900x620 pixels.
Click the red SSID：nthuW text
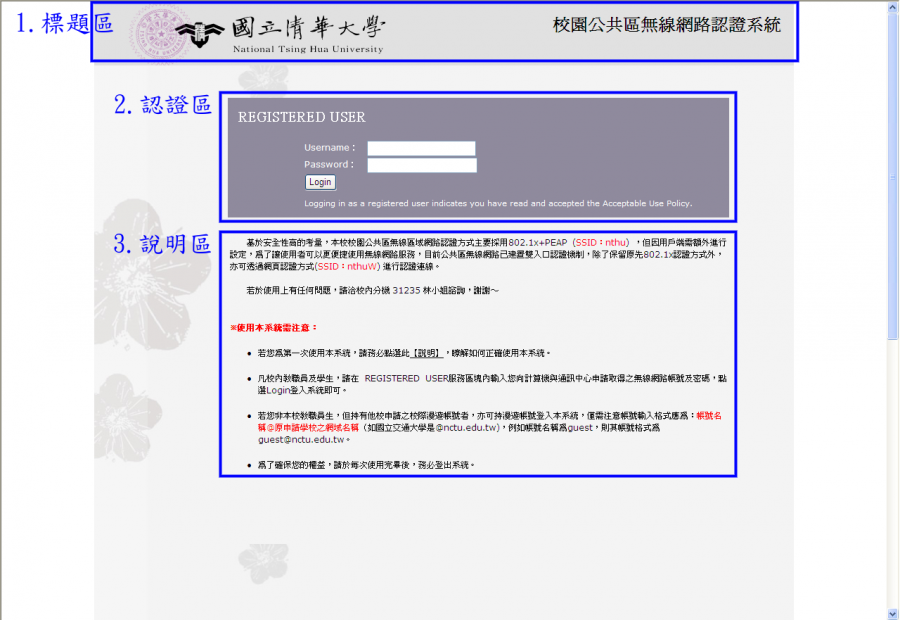(x=347, y=267)
